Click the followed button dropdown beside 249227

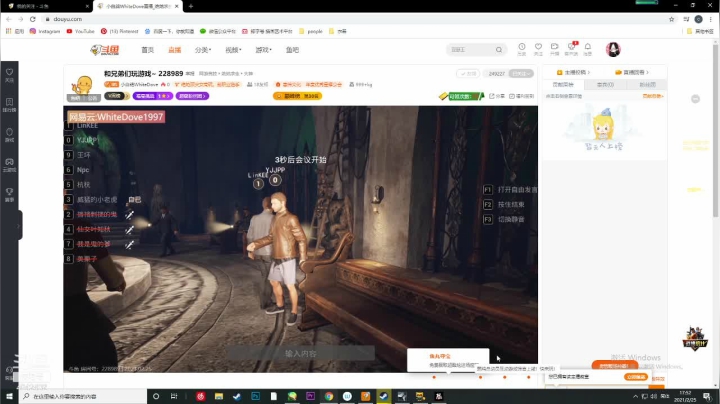522,73
